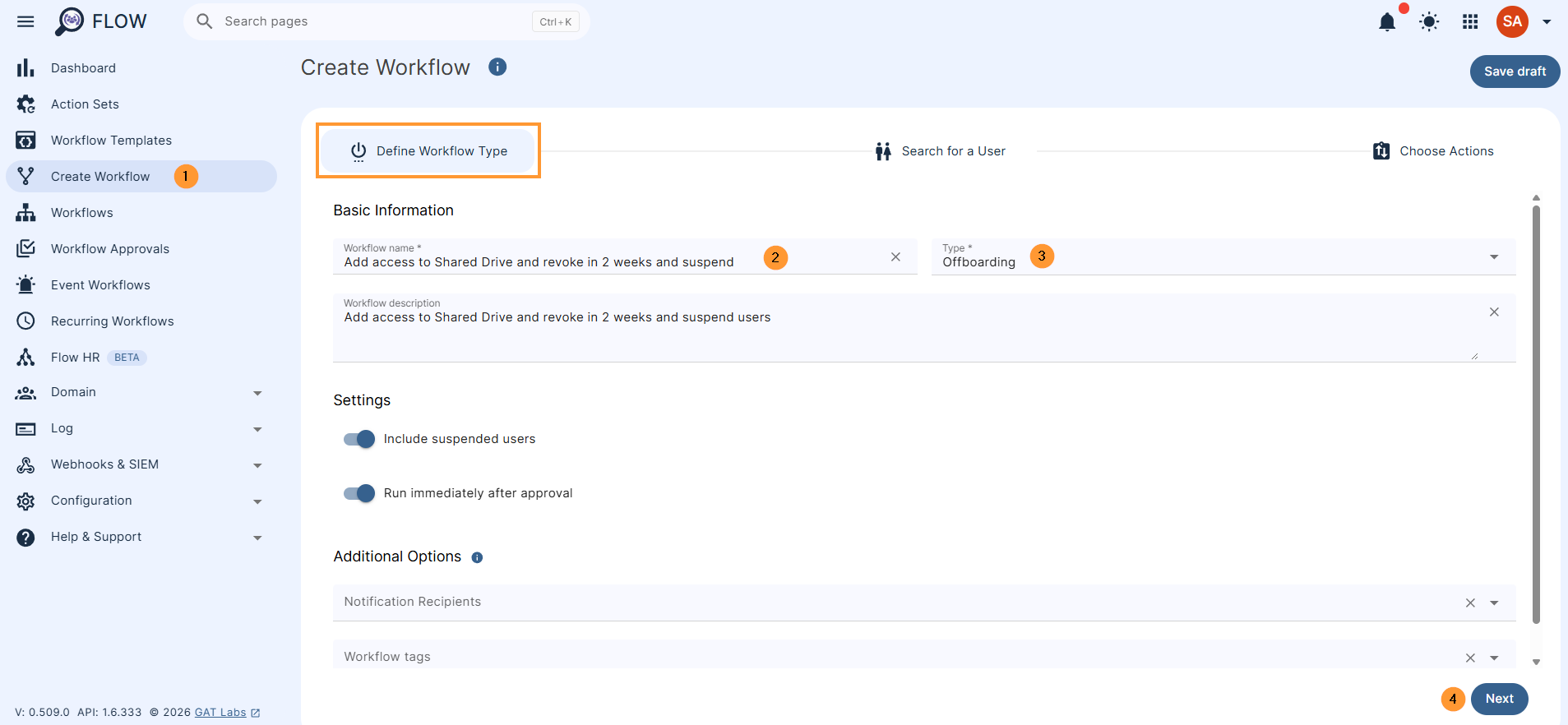
Task: Toggle Include suspended users switch
Action: click(359, 439)
